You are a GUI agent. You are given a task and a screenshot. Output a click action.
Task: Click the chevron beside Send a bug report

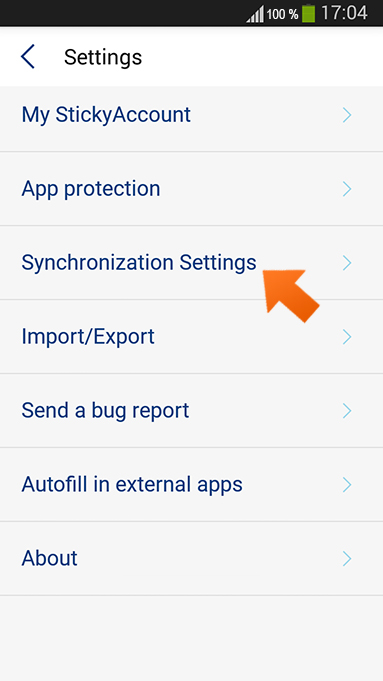click(x=347, y=410)
